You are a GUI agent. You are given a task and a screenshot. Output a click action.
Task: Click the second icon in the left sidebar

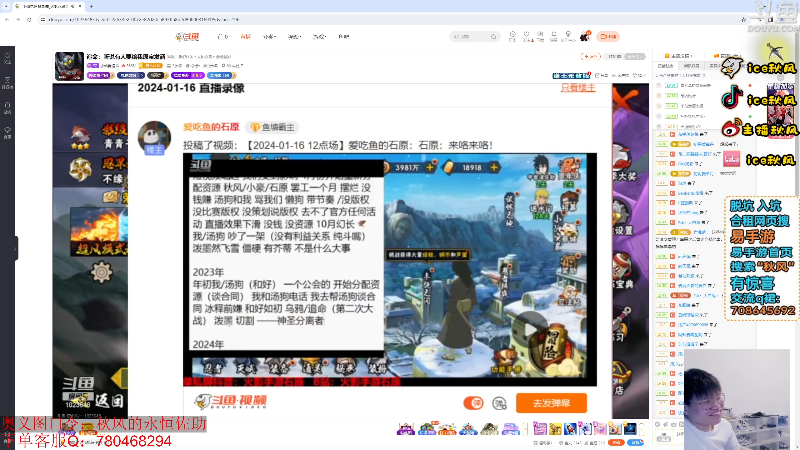(x=7, y=83)
